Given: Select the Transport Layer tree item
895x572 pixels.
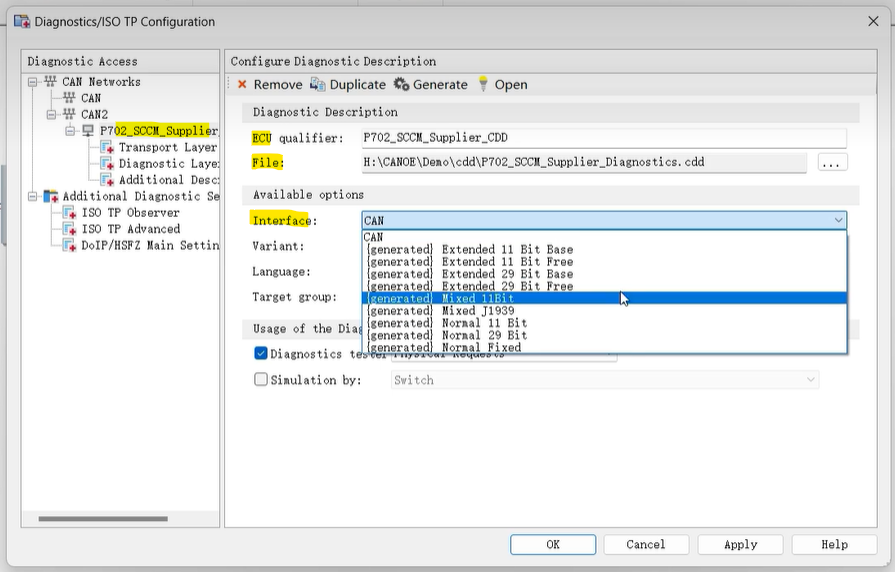Looking at the screenshot, I should click(167, 147).
